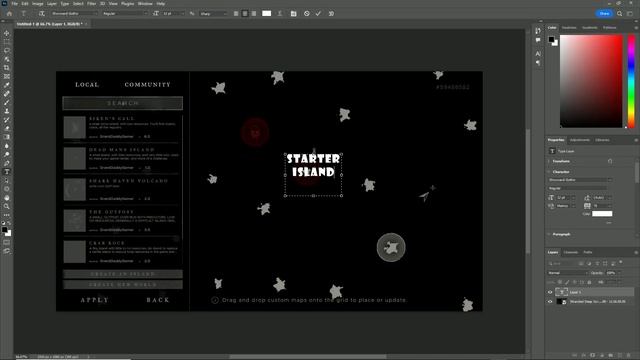
Task: Toggle layer filter switch in Layers panel
Action: 621,262
